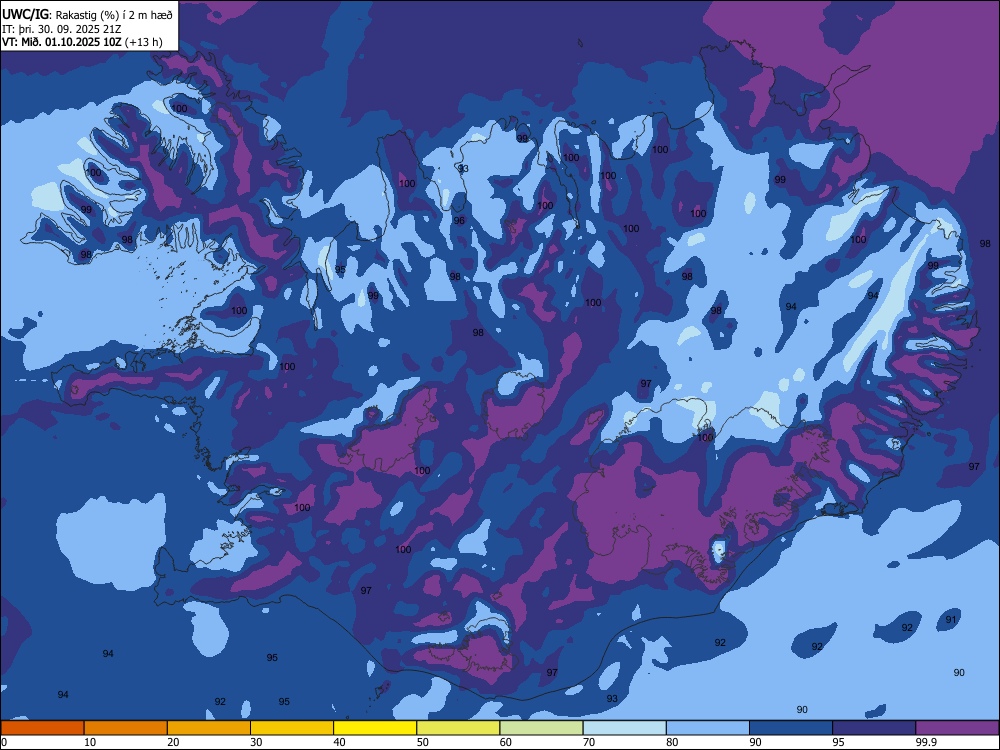Viewport: 1000px width, 750px height.
Task: Choose the medium blue 90–95 legend swatch
Action: (791, 728)
